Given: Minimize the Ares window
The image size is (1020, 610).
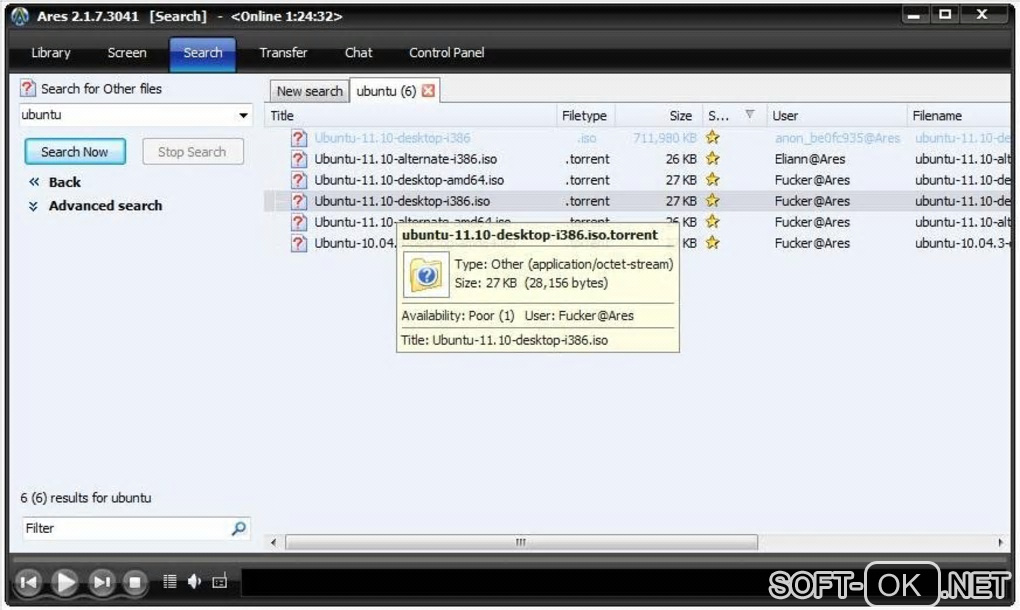Looking at the screenshot, I should coord(914,15).
